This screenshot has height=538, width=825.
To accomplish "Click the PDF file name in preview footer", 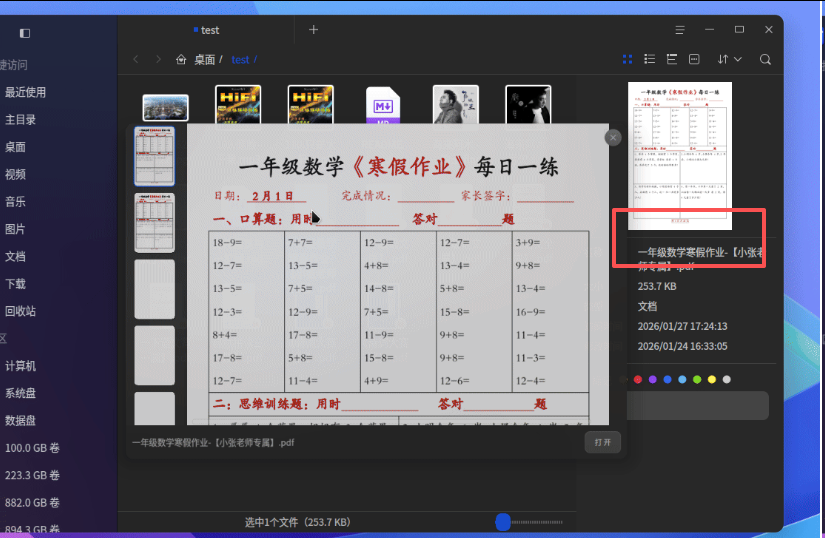I will pos(213,442).
